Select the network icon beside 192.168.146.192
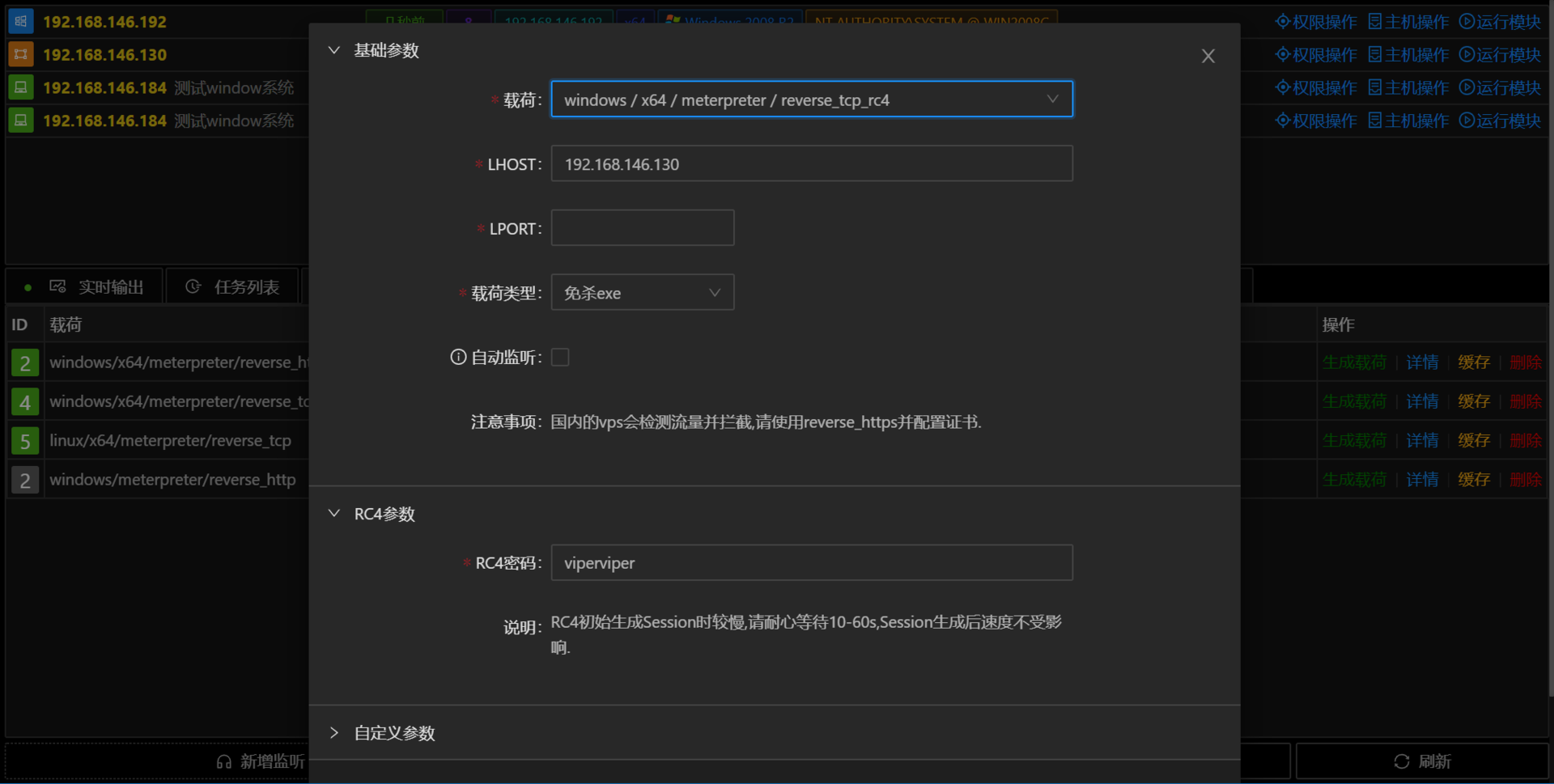This screenshot has width=1554, height=784. [x=20, y=21]
